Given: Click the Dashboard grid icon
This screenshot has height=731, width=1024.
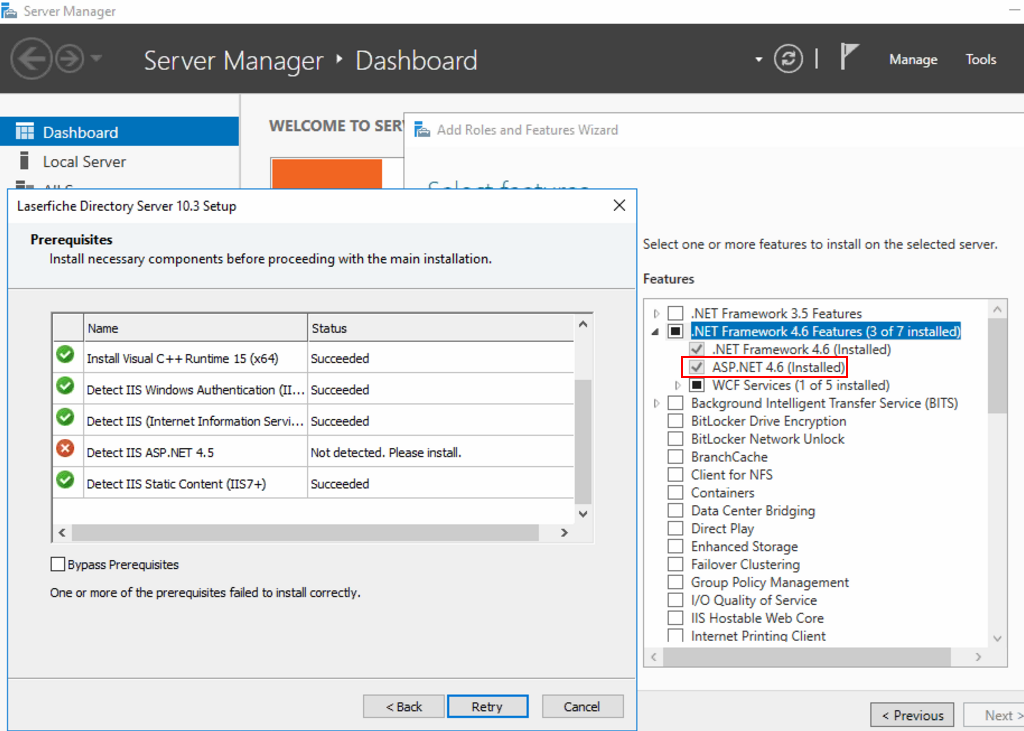Looking at the screenshot, I should 25,131.
